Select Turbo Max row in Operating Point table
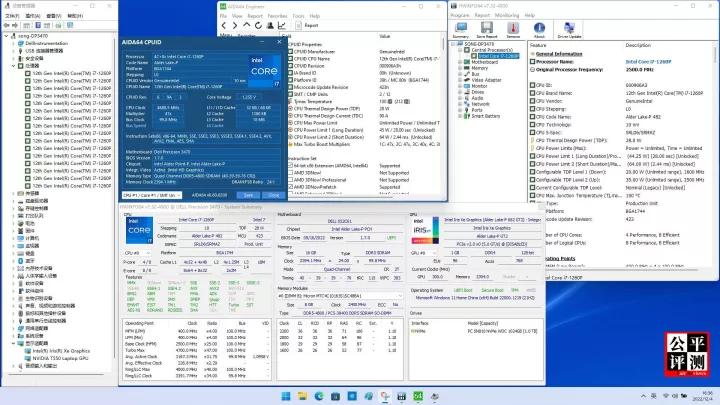The image size is (720, 405). click(x=197, y=350)
